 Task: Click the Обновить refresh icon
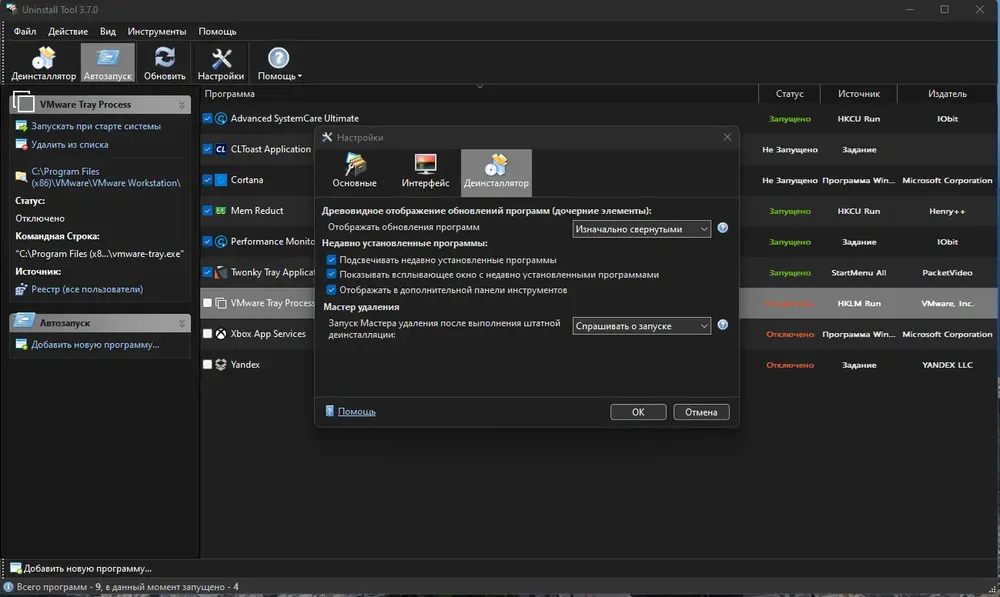(165, 63)
